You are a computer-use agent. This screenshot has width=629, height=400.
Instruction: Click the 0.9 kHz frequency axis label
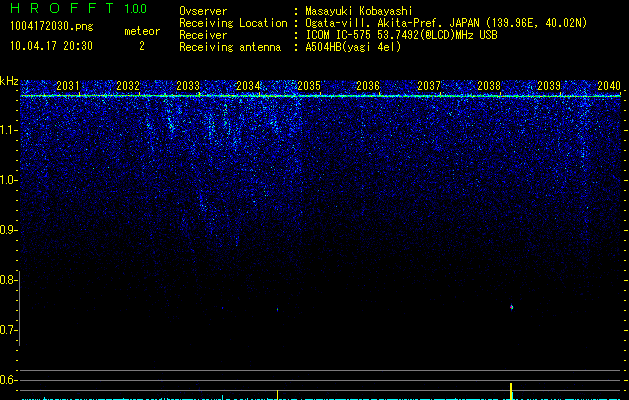[x=9, y=230]
